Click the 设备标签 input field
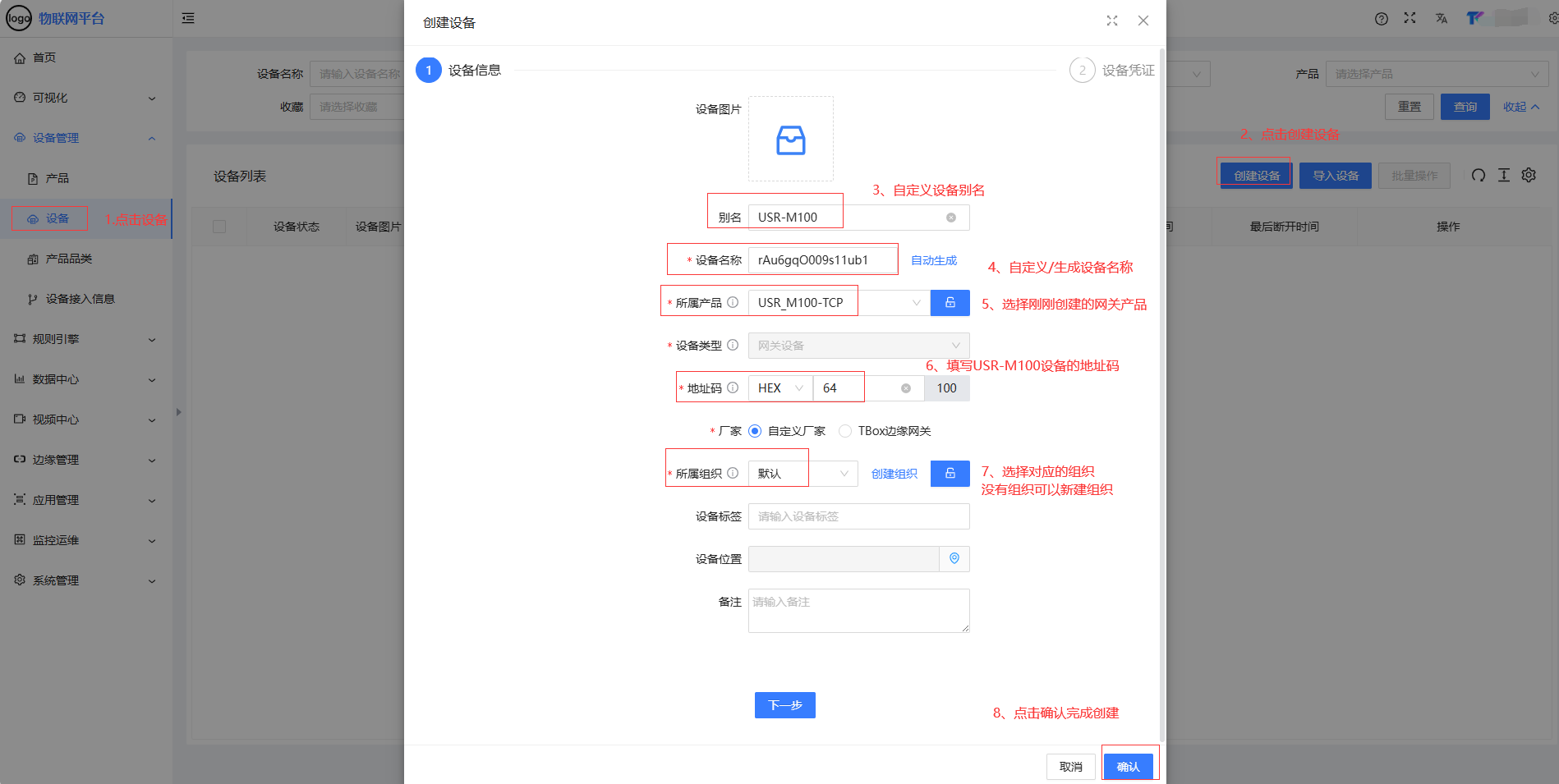1559x784 pixels. (x=858, y=516)
